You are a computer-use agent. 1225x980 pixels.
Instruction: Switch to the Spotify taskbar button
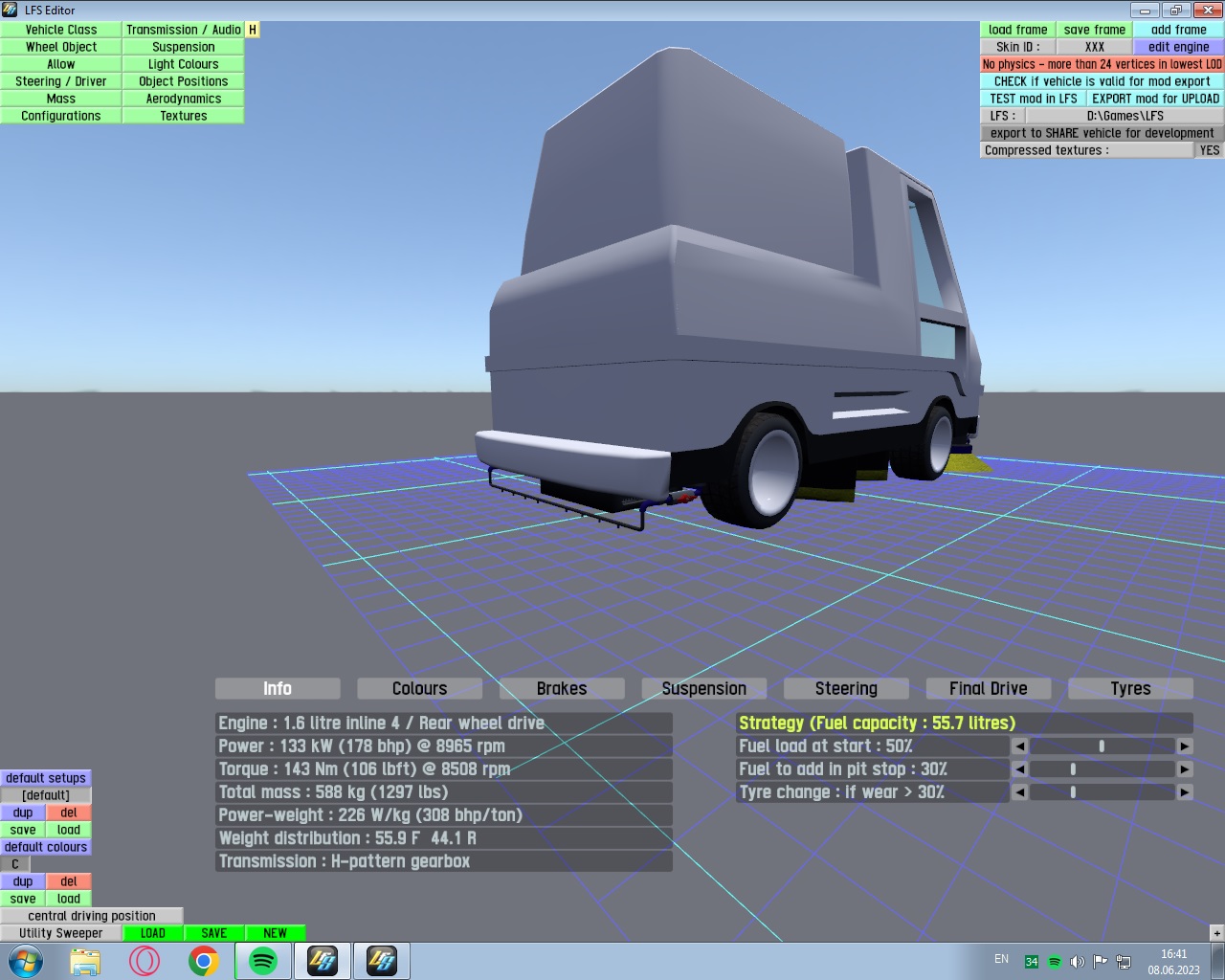pos(263,961)
